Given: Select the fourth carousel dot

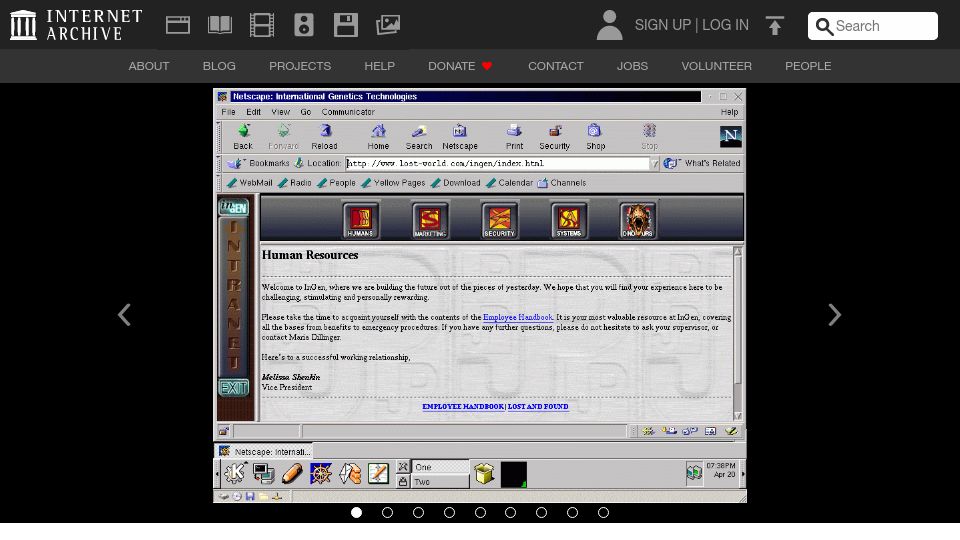Looking at the screenshot, I should 449,512.
